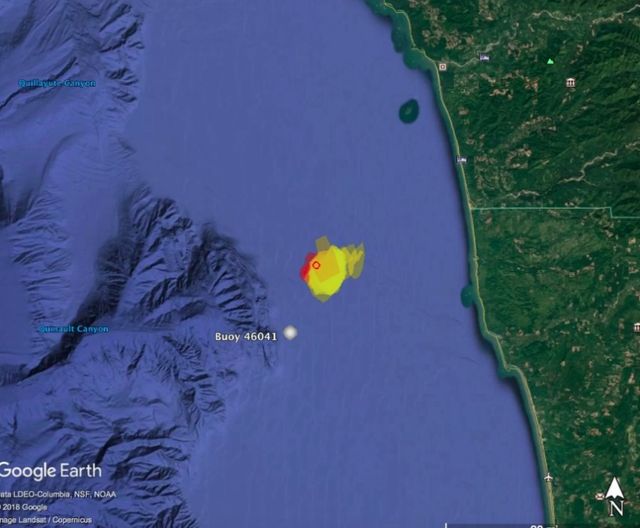Click the Quillayute Canyon label

(57, 84)
